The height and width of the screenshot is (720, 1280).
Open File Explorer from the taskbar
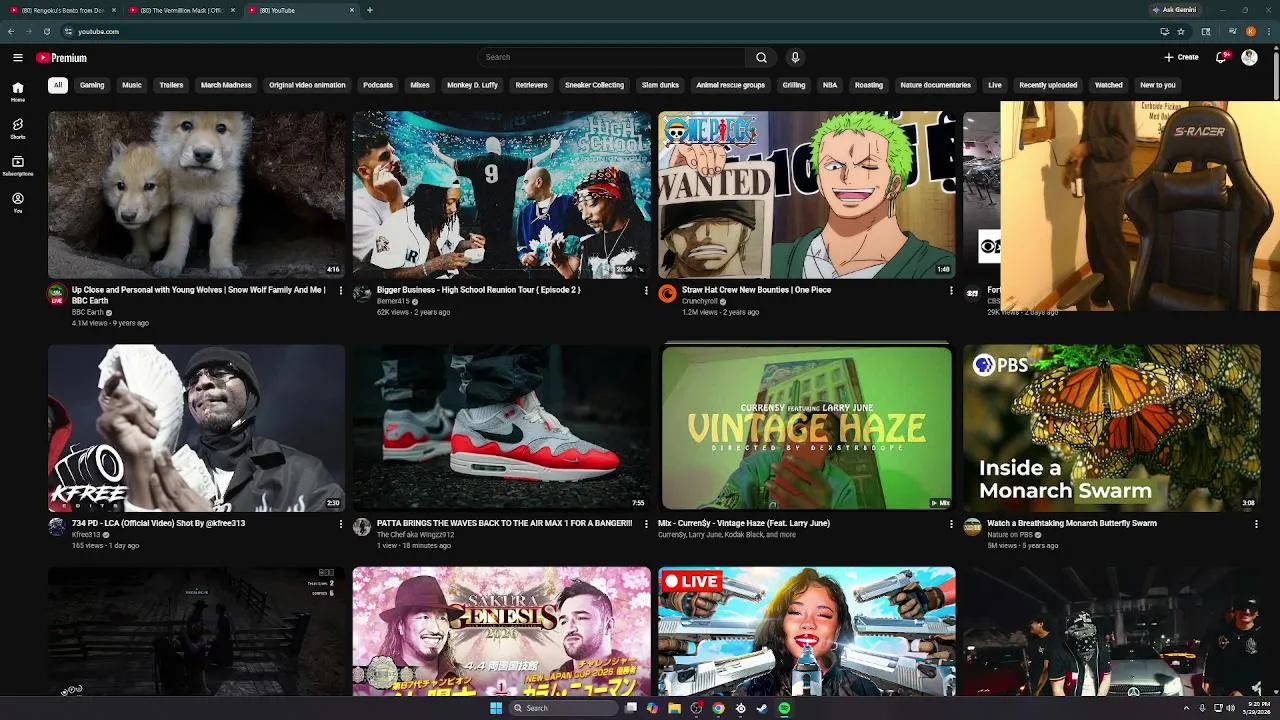(674, 708)
